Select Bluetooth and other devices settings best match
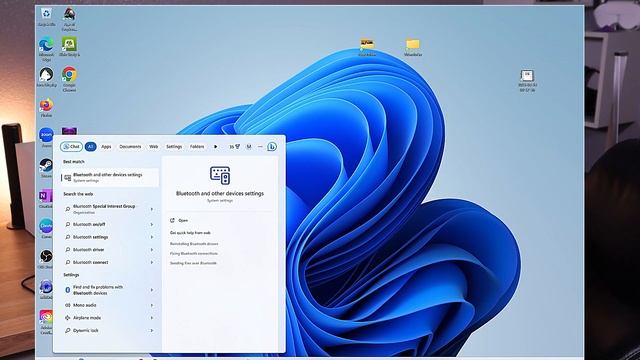 tap(109, 178)
